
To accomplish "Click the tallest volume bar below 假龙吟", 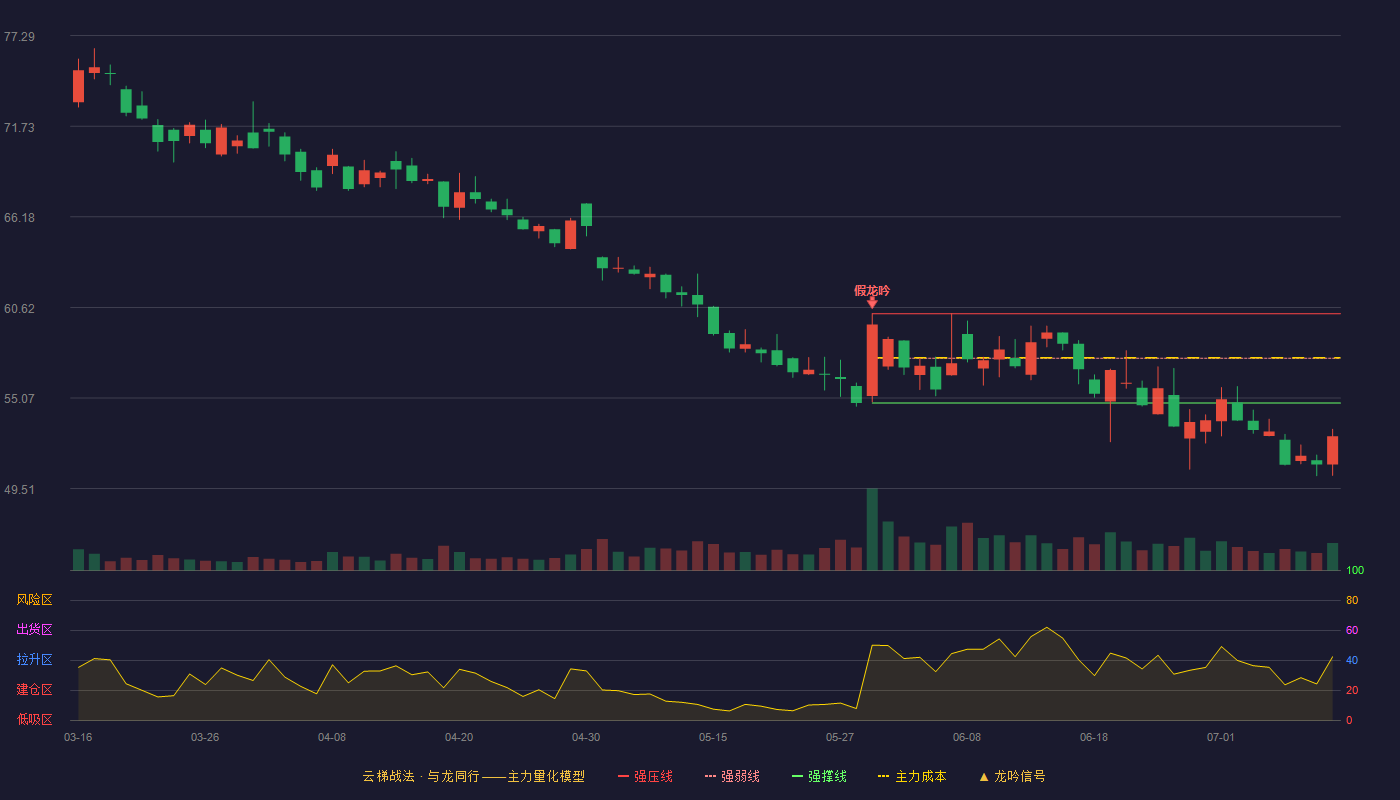I will [872, 530].
